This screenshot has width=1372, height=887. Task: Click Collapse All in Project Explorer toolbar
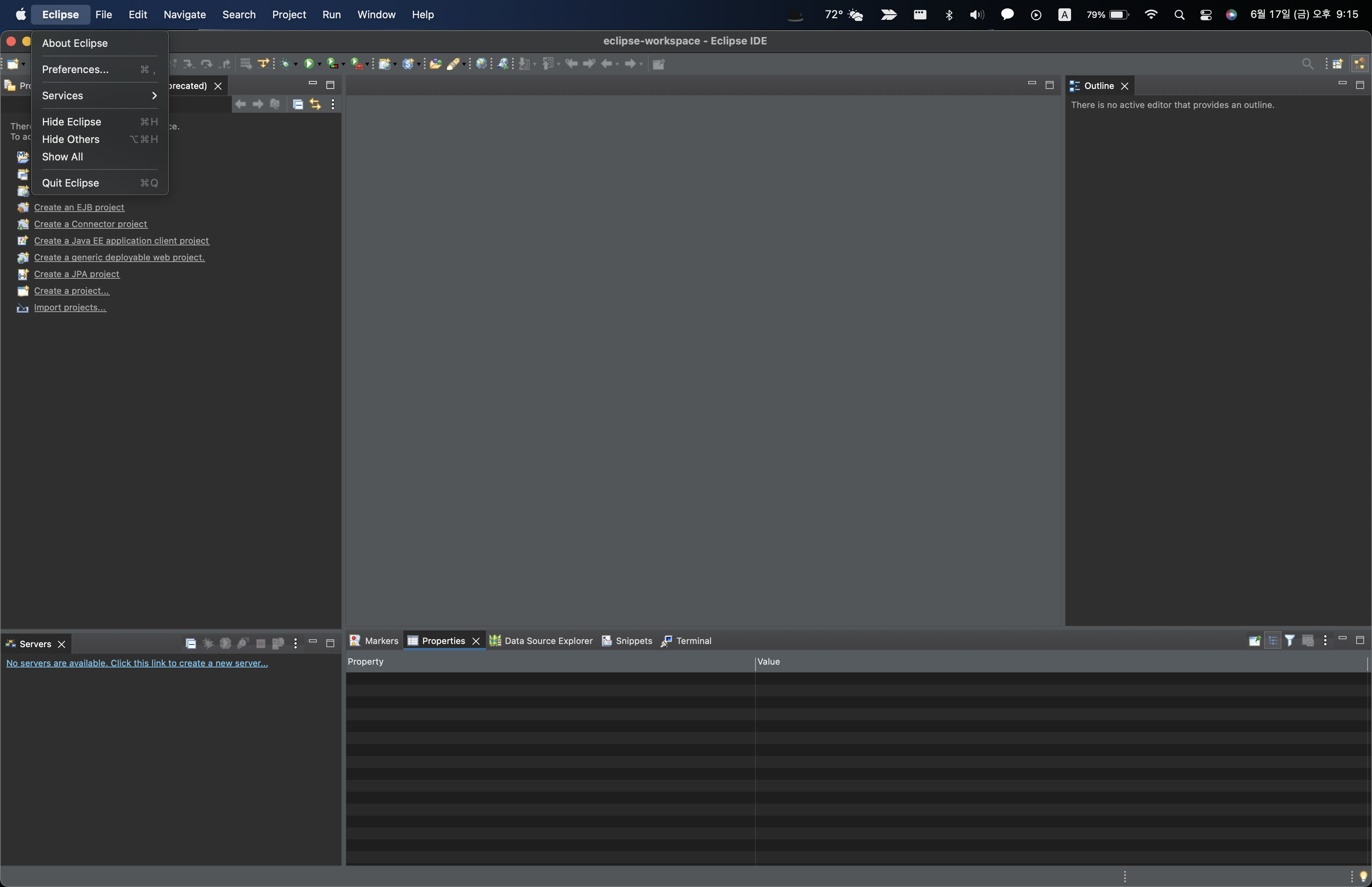[298, 104]
